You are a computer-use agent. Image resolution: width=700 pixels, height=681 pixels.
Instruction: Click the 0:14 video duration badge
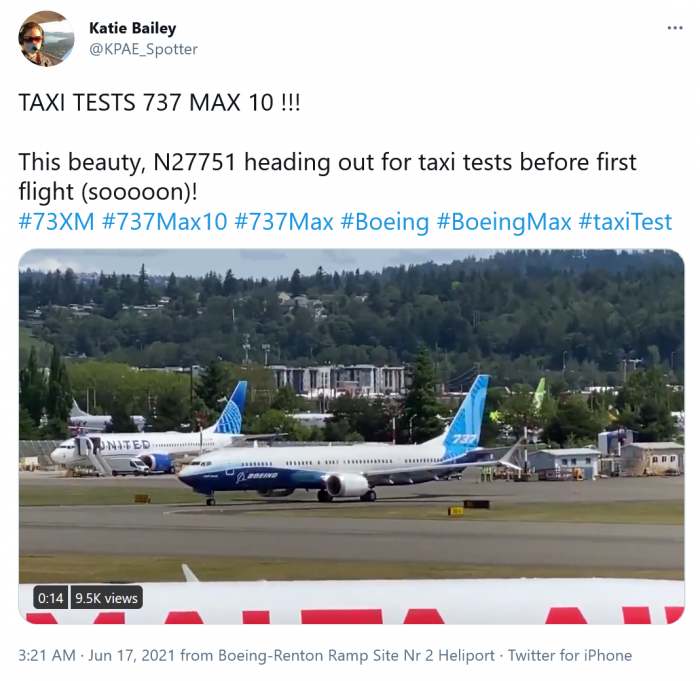pos(50,598)
